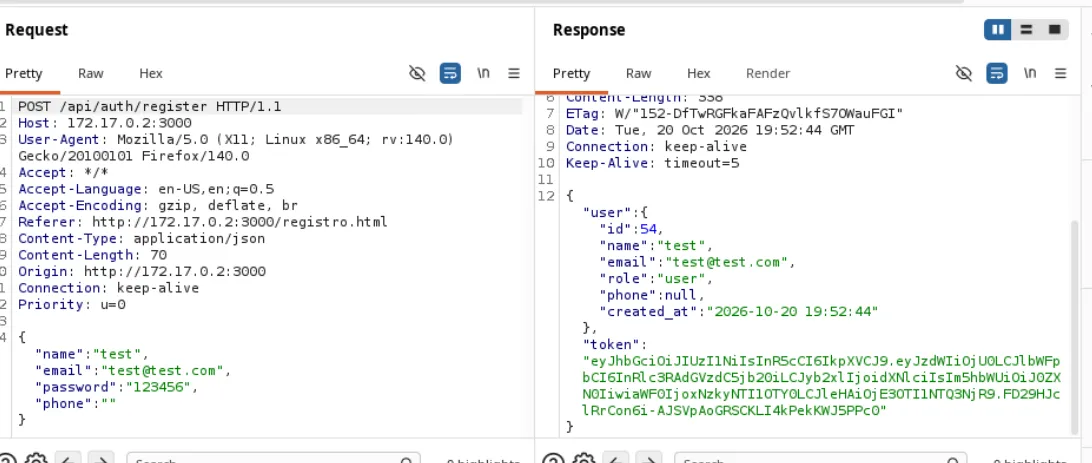Image resolution: width=1092 pixels, height=463 pixels.
Task: Click the "password":"123456" line
Action: coord(116,387)
